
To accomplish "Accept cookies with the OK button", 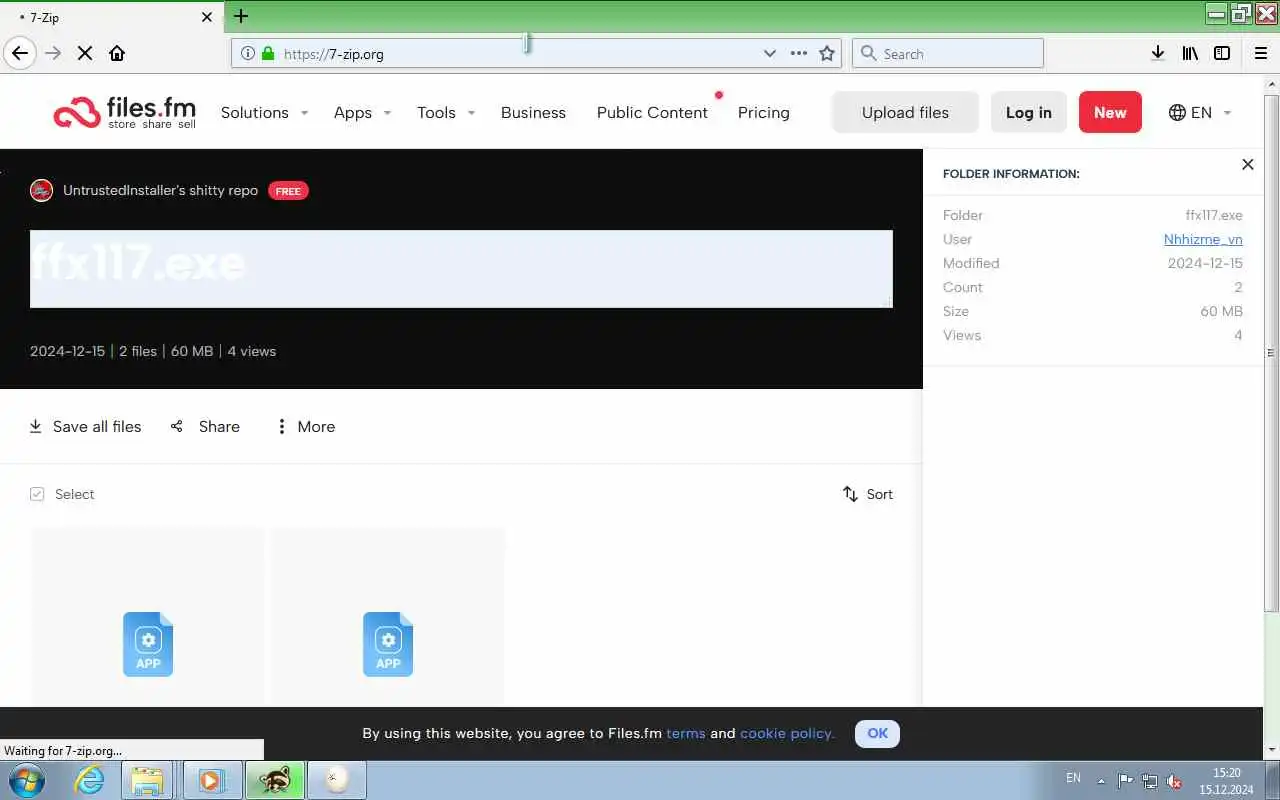I will (877, 733).
